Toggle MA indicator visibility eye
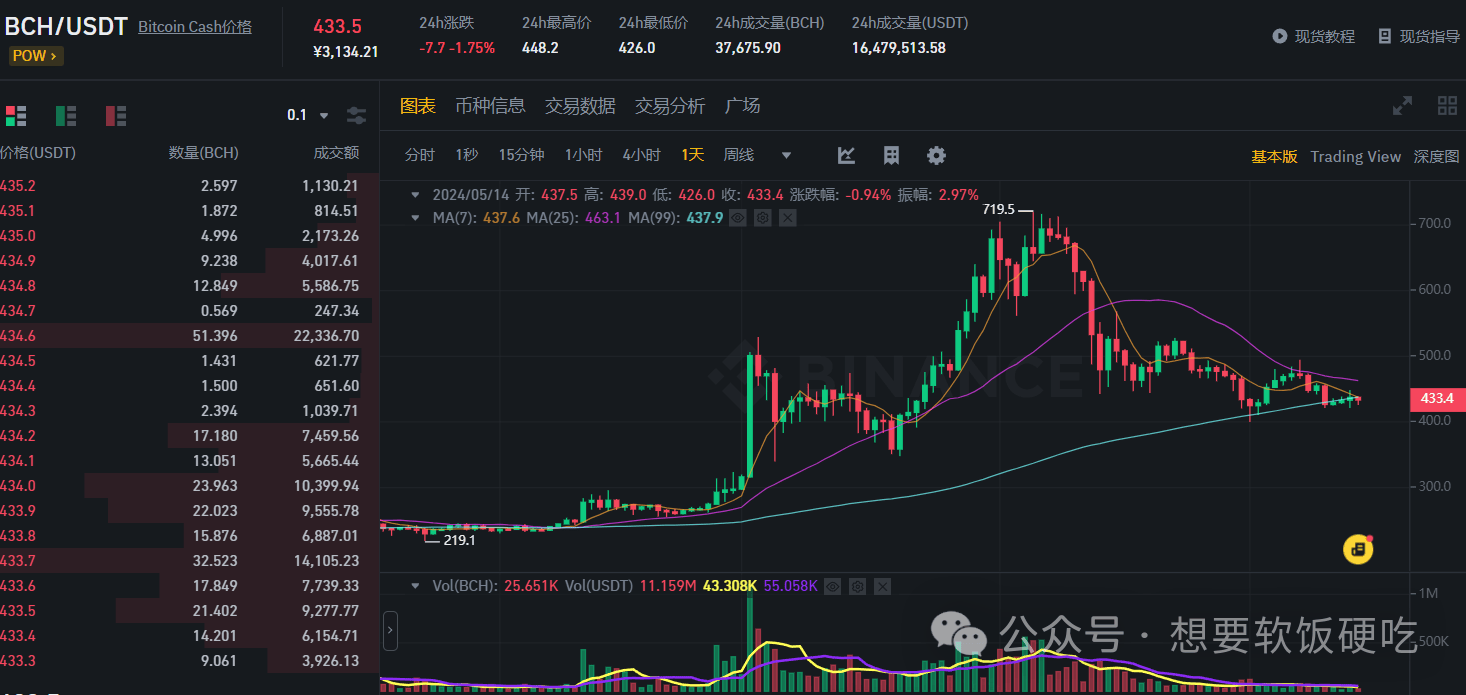Image resolution: width=1466 pixels, height=695 pixels. click(738, 217)
